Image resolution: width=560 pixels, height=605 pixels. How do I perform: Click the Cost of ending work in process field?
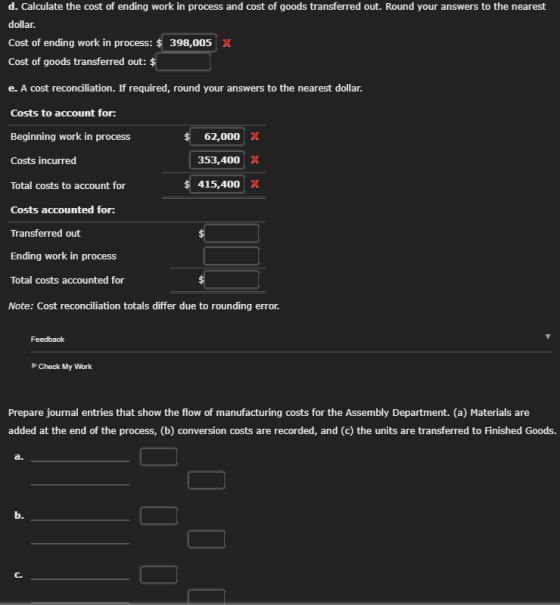[x=189, y=42]
